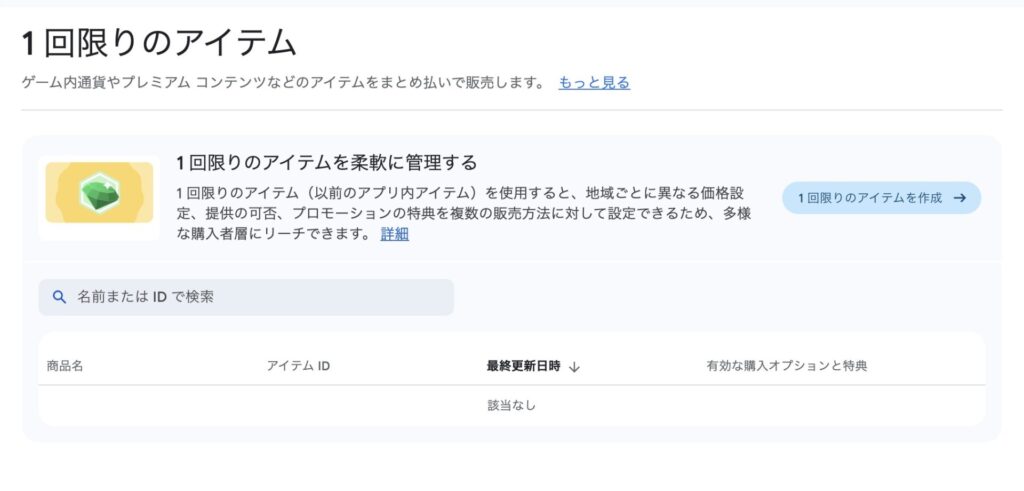Click the empty table row beneath the headers

point(250,406)
